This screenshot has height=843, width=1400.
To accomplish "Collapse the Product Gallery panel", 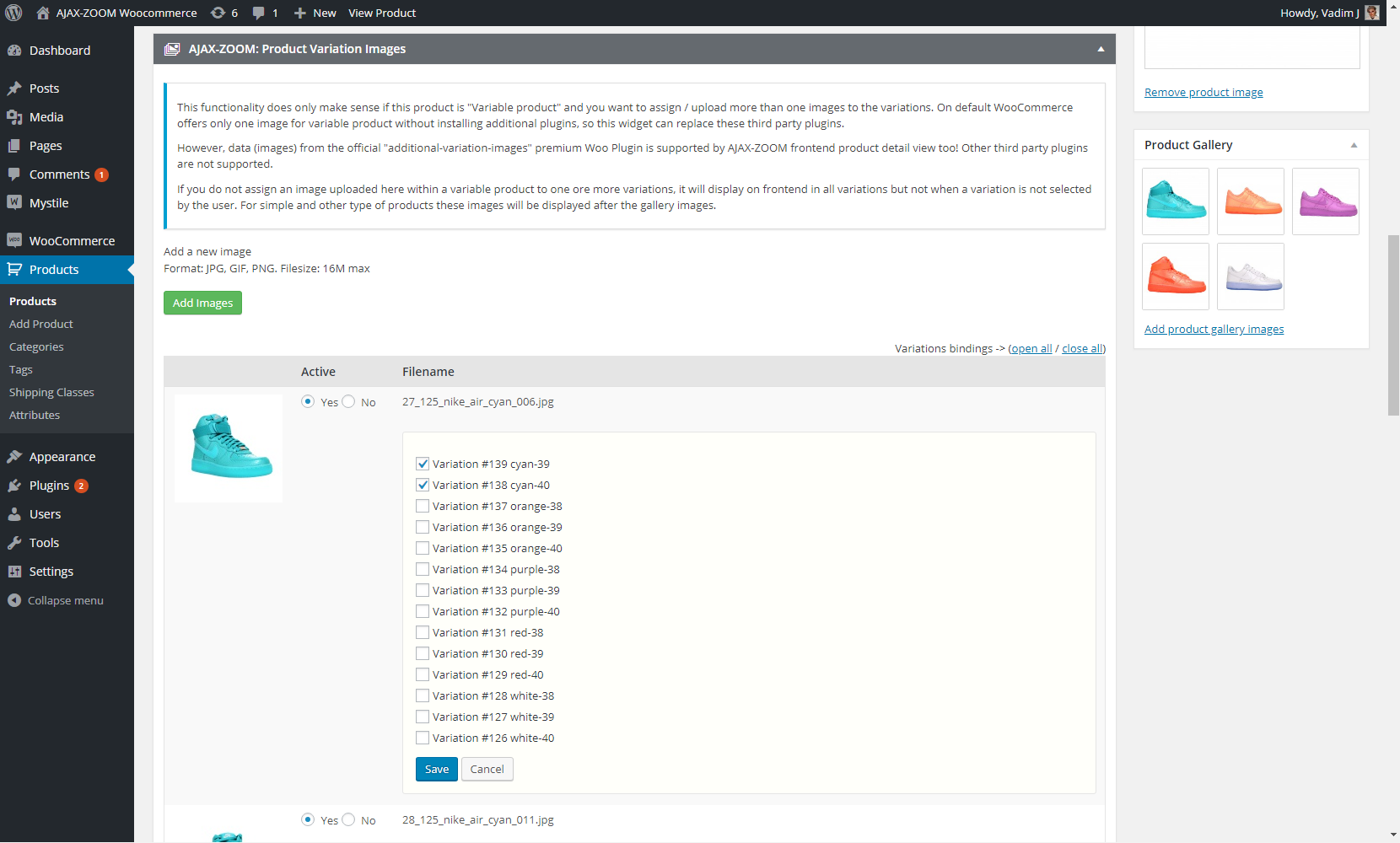I will (1354, 145).
